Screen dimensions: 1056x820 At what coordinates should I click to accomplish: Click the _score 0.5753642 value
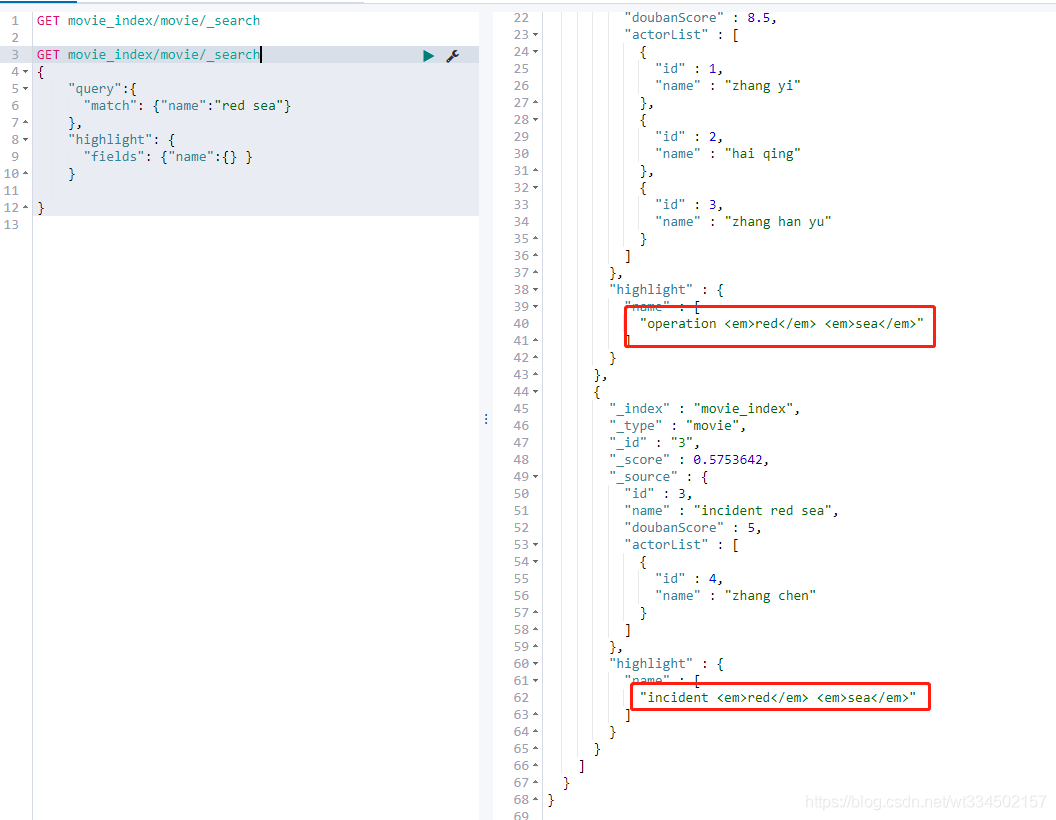click(728, 460)
